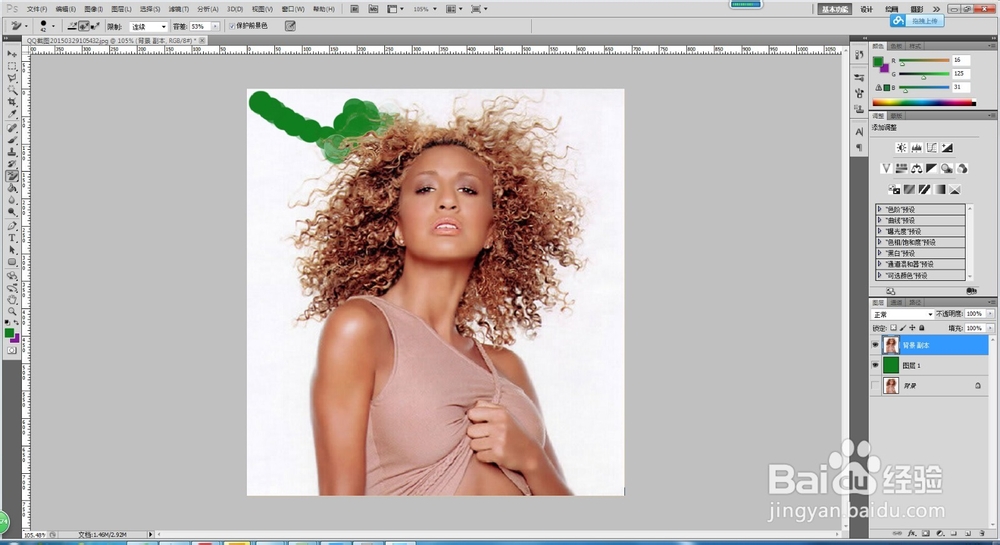This screenshot has height=545, width=1000.
Task: Toggle lock transparent pixels
Action: pos(893,328)
